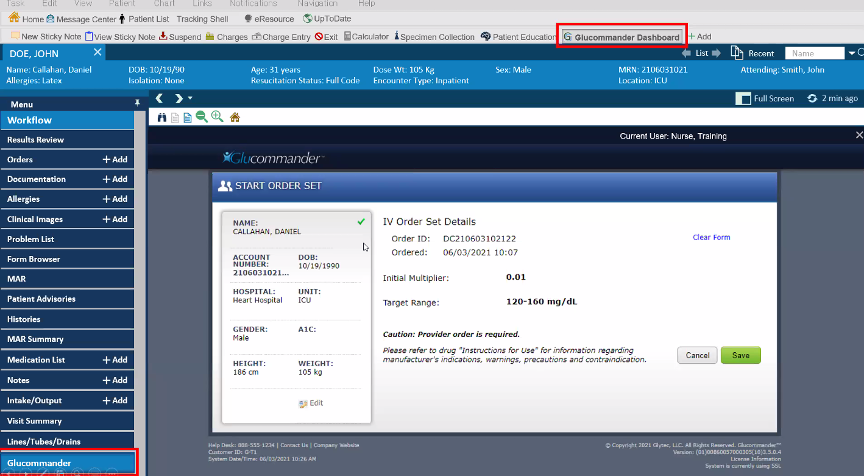This screenshot has height=476, width=864.
Task: Open Patient Education
Action: 518,36
